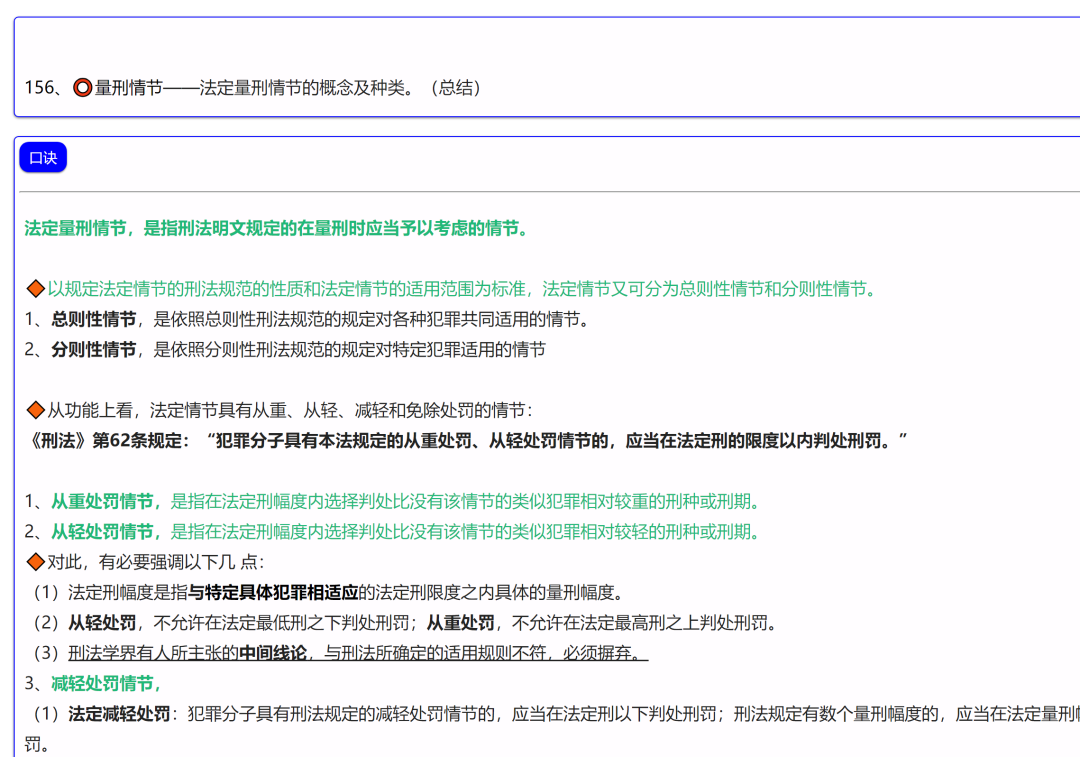Click the blue 口诀 button
This screenshot has width=1080, height=757.
pyautogui.click(x=43, y=158)
